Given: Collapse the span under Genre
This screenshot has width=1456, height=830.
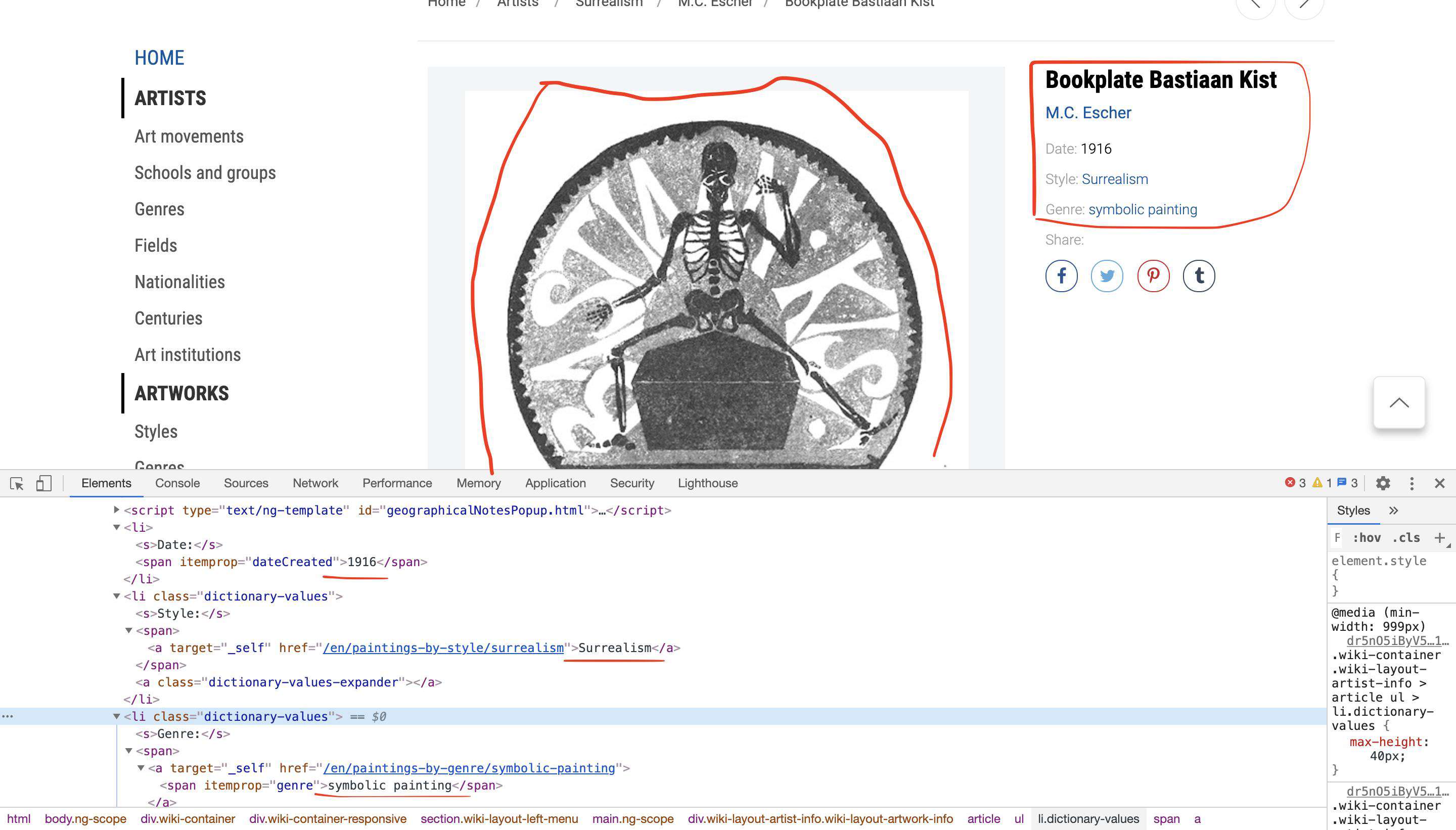Looking at the screenshot, I should point(129,751).
